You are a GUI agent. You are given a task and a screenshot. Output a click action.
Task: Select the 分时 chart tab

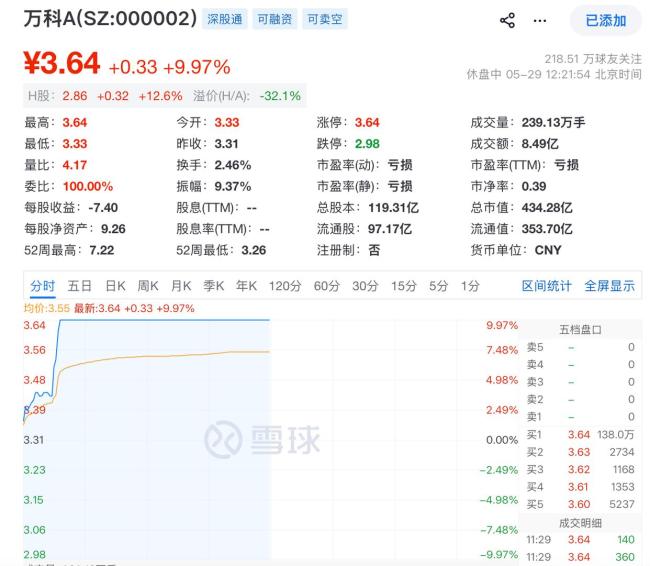[42, 286]
